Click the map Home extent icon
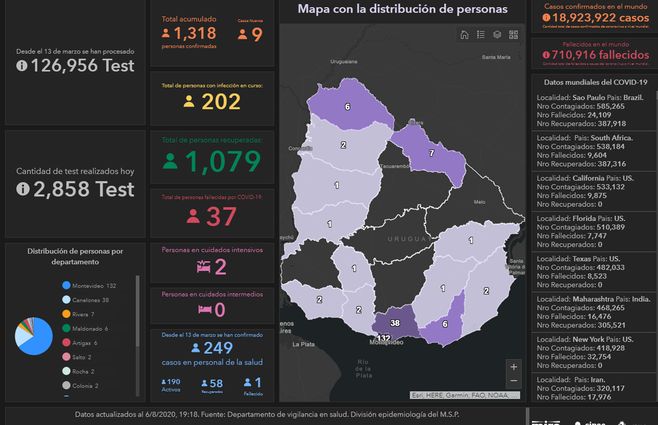Image resolution: width=658 pixels, height=425 pixels. tap(465, 34)
